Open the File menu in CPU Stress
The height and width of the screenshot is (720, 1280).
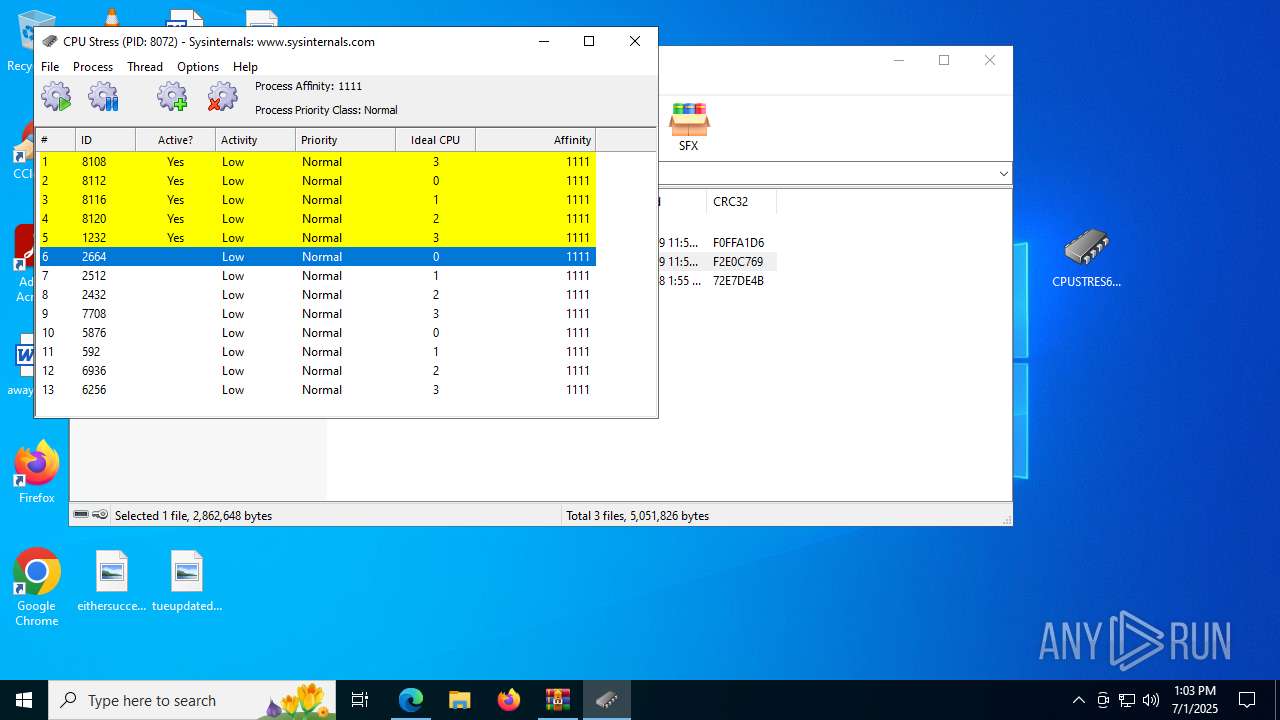click(x=50, y=66)
